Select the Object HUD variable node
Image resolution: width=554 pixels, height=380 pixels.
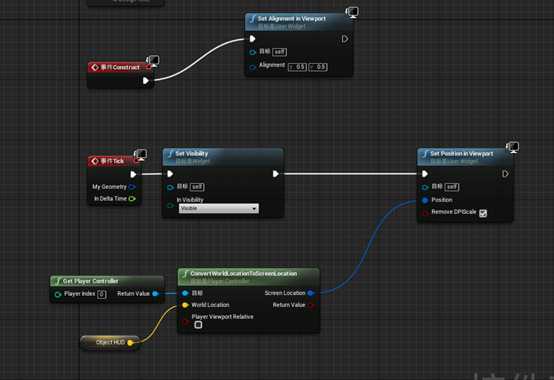110,342
